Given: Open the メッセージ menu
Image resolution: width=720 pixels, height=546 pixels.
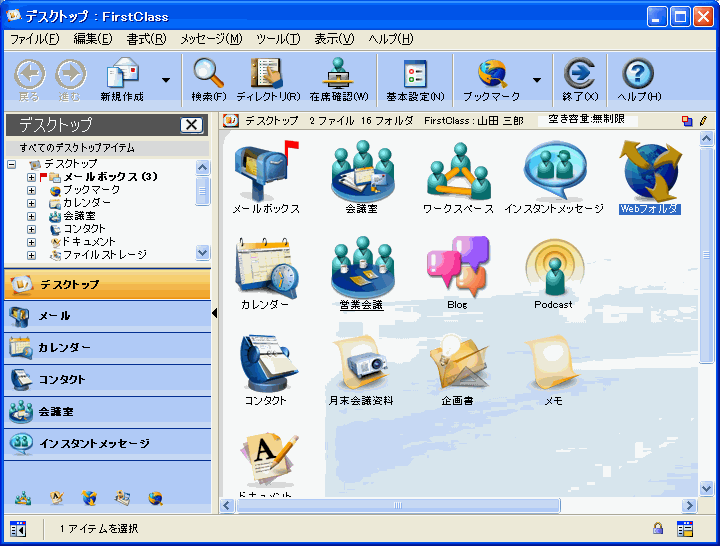Looking at the screenshot, I should coord(210,39).
